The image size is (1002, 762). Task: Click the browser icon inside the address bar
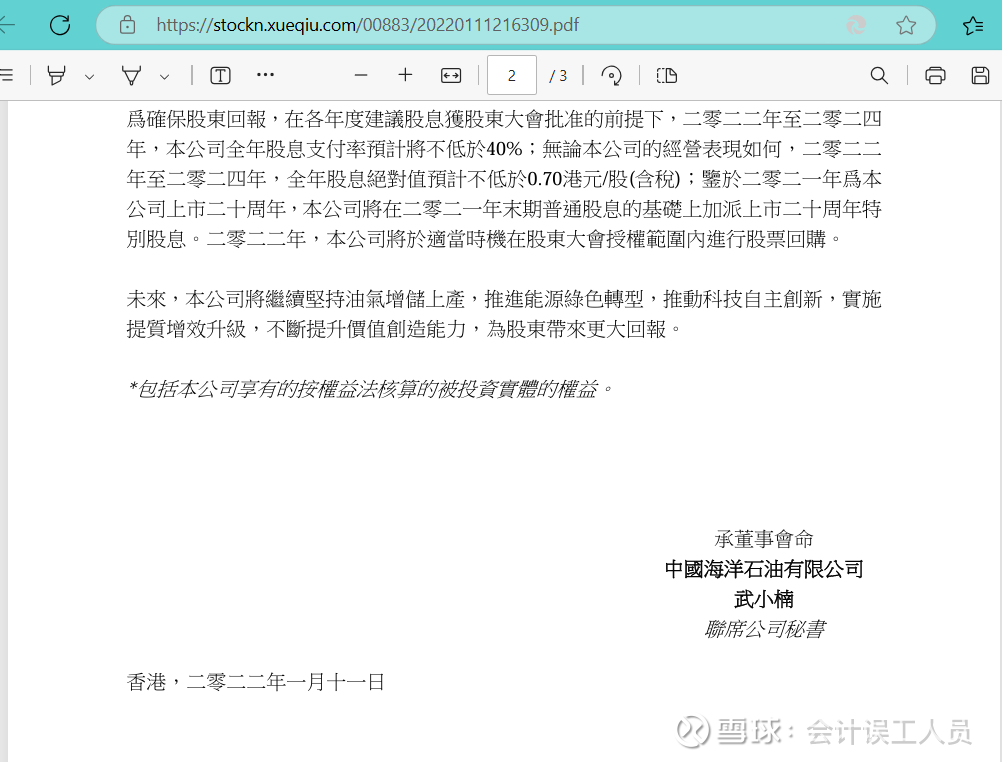[856, 25]
